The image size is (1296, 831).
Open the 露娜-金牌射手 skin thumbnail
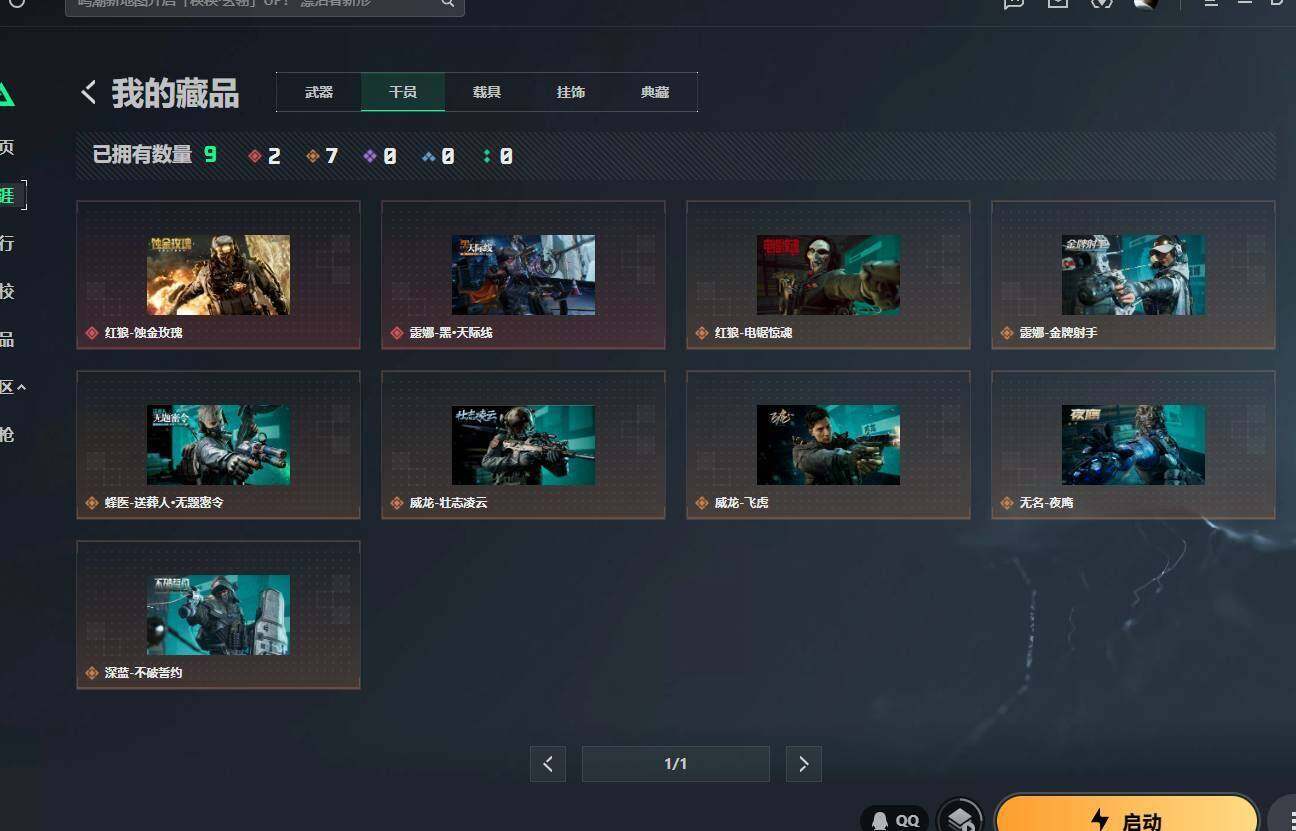point(1133,275)
